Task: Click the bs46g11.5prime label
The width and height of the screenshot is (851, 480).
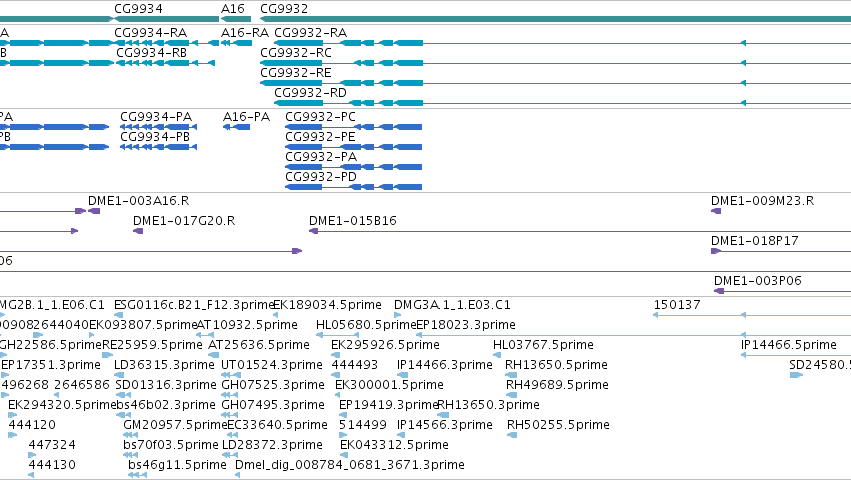Action: click(177, 465)
